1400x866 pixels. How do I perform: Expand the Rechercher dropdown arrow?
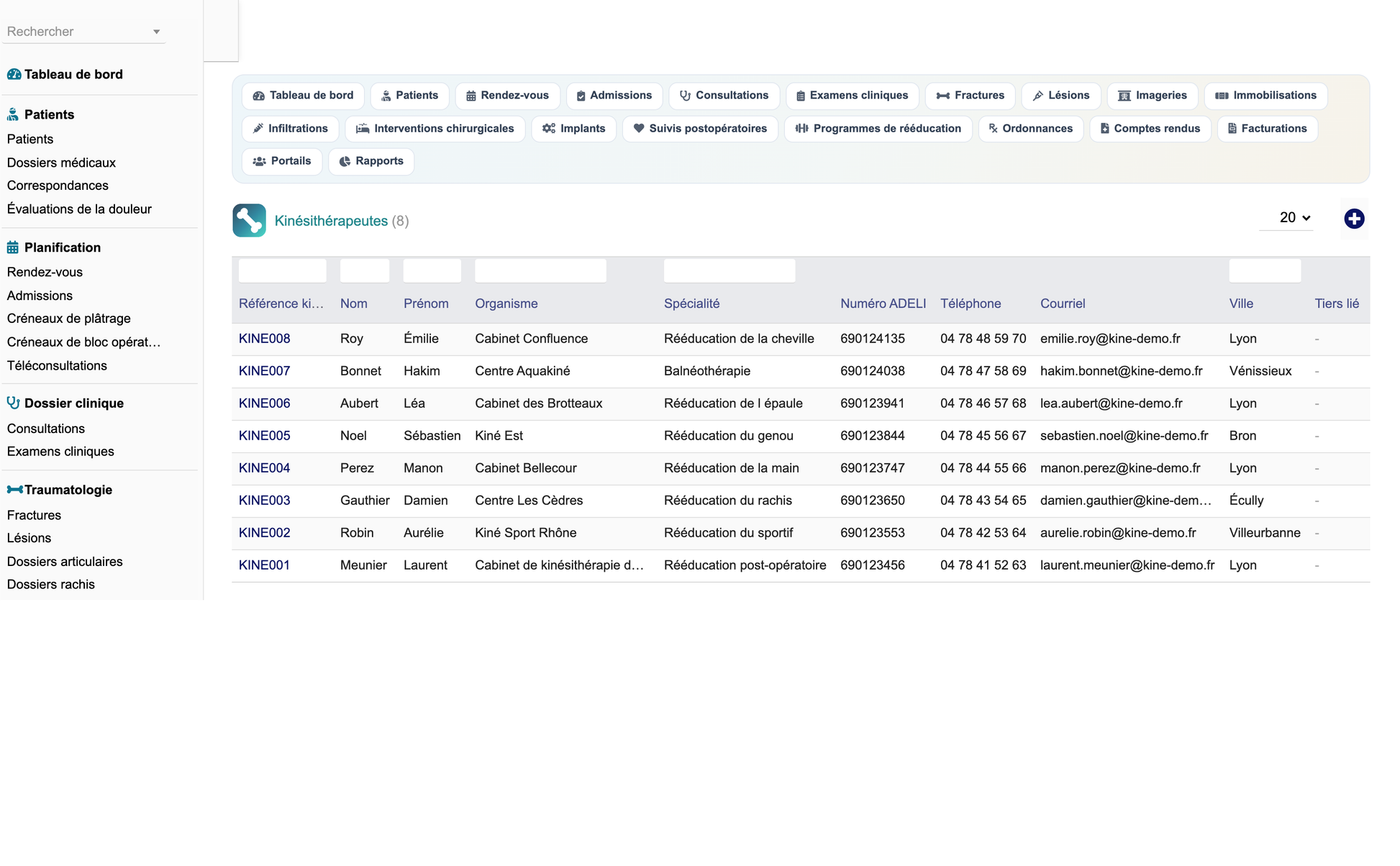pos(156,32)
